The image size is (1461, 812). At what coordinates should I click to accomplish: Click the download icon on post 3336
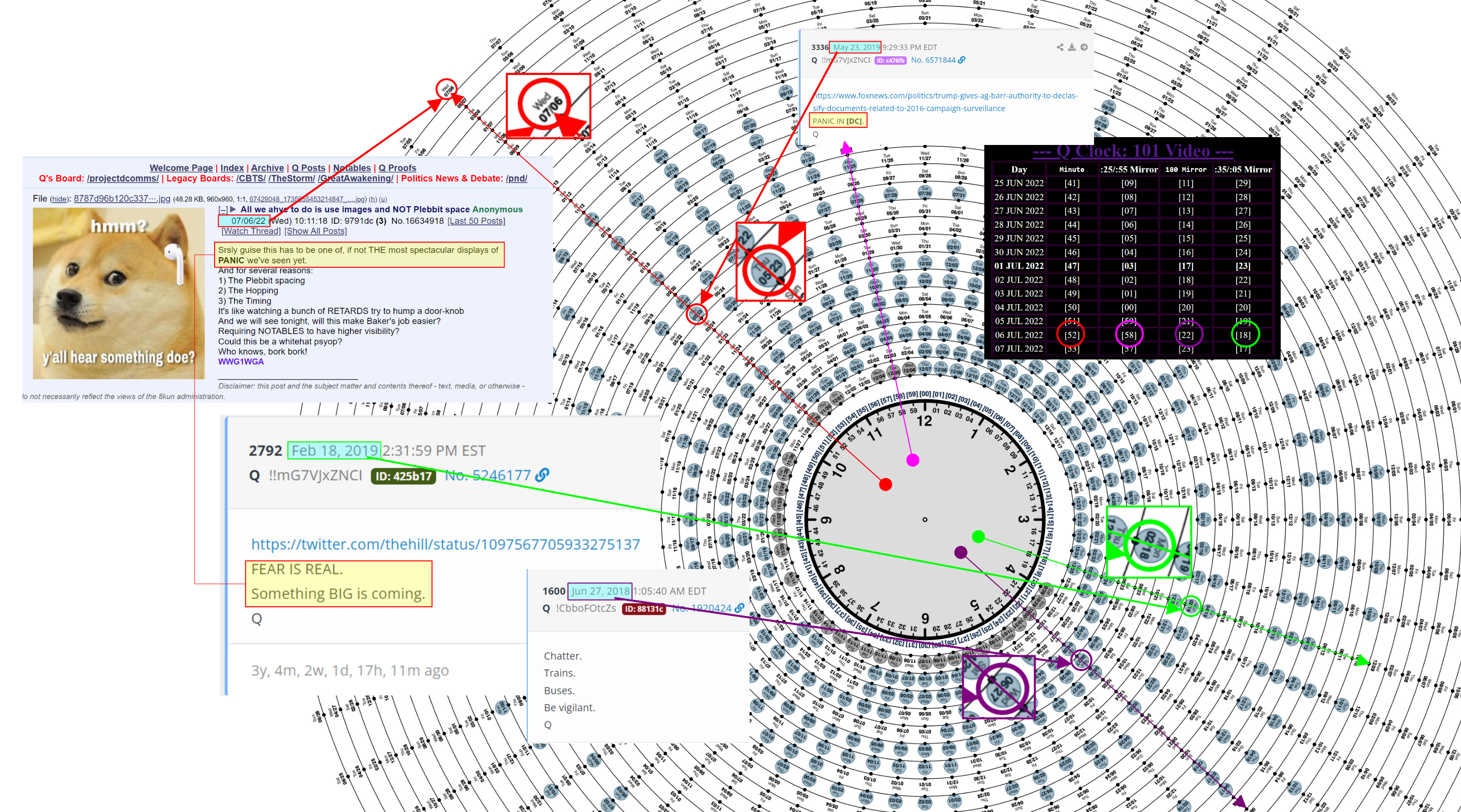click(x=1071, y=48)
